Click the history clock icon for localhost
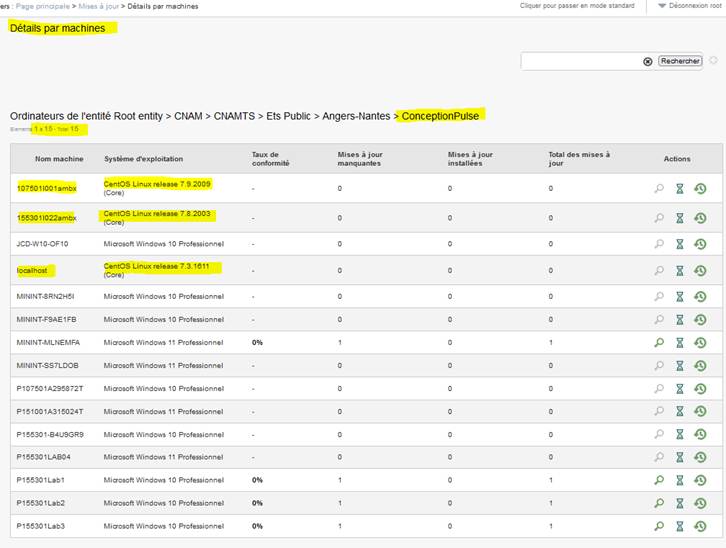 (700, 270)
